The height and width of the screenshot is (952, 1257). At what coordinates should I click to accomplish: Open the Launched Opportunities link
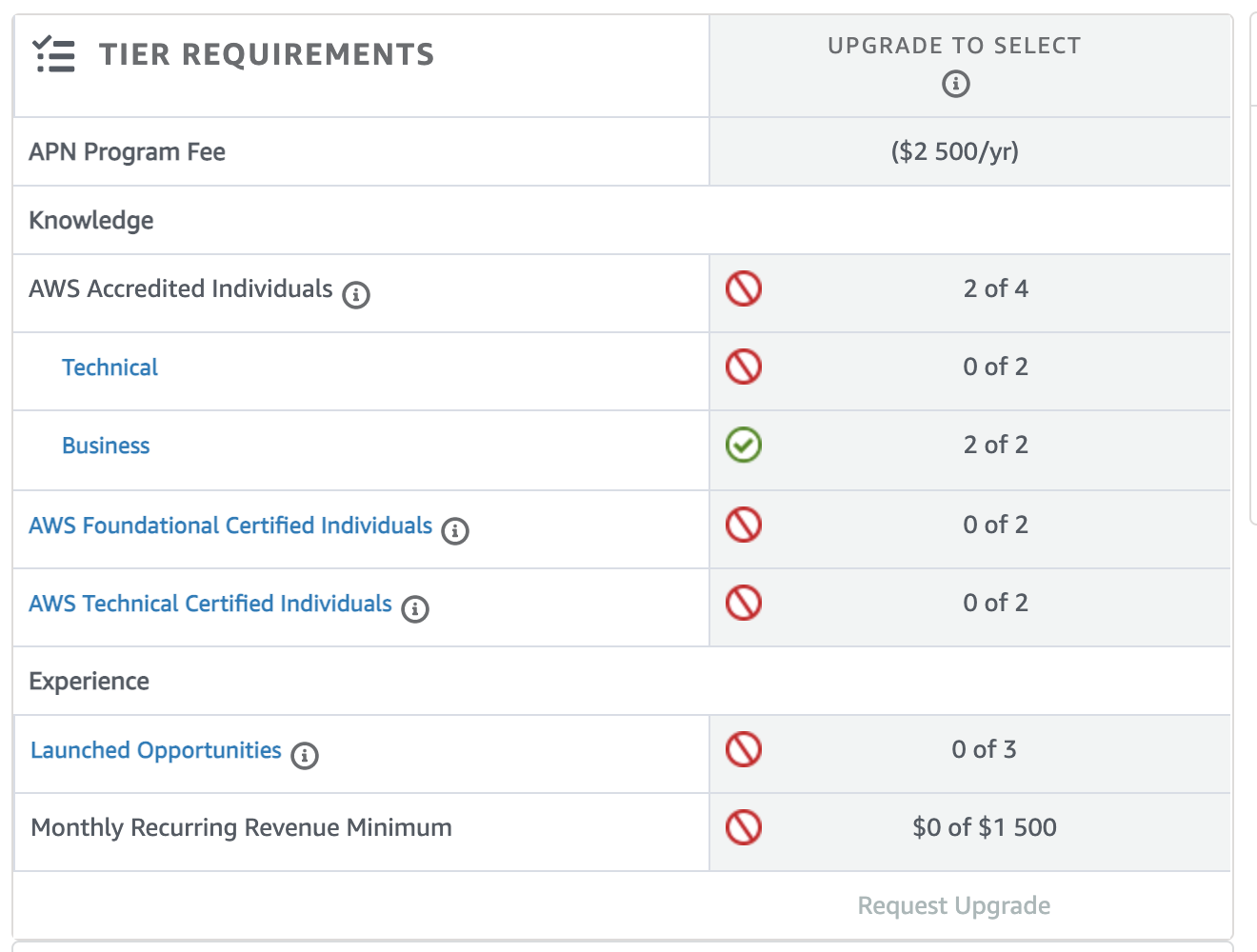pos(156,750)
